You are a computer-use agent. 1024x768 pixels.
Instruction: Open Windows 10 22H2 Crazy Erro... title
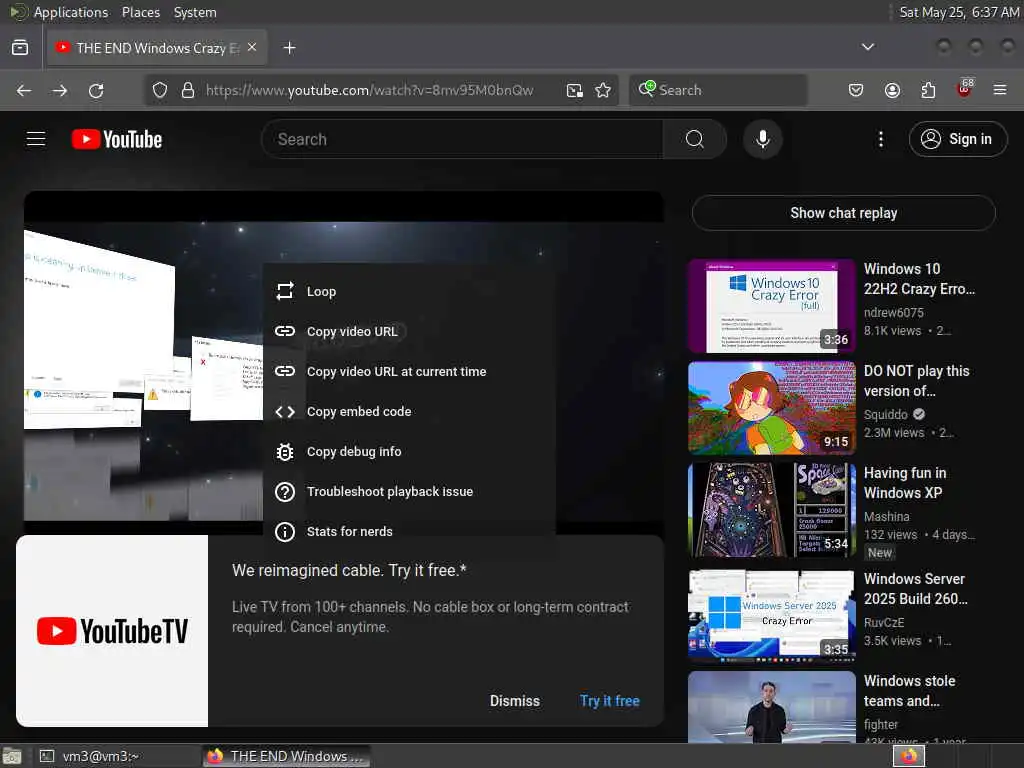pyautogui.click(x=919, y=279)
